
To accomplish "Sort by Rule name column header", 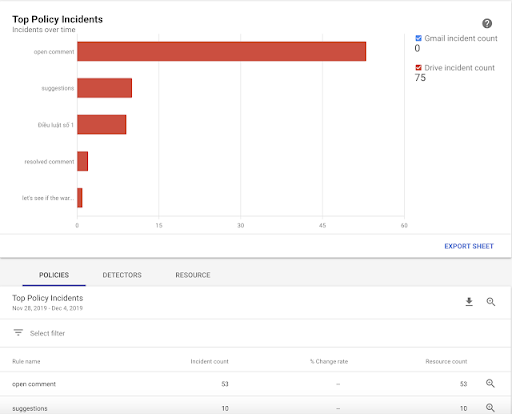I will tap(26, 361).
